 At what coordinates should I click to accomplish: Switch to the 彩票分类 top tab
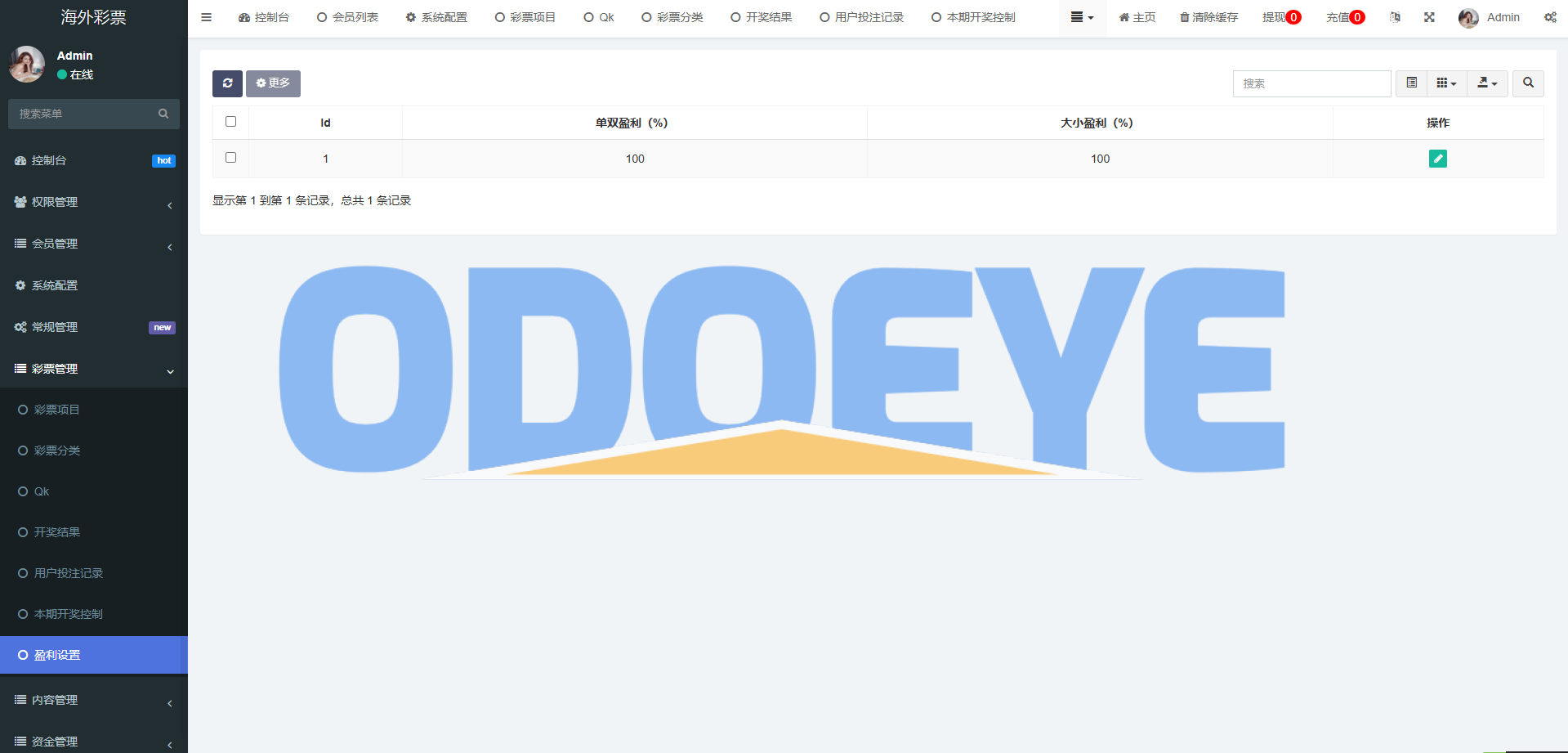[x=672, y=17]
